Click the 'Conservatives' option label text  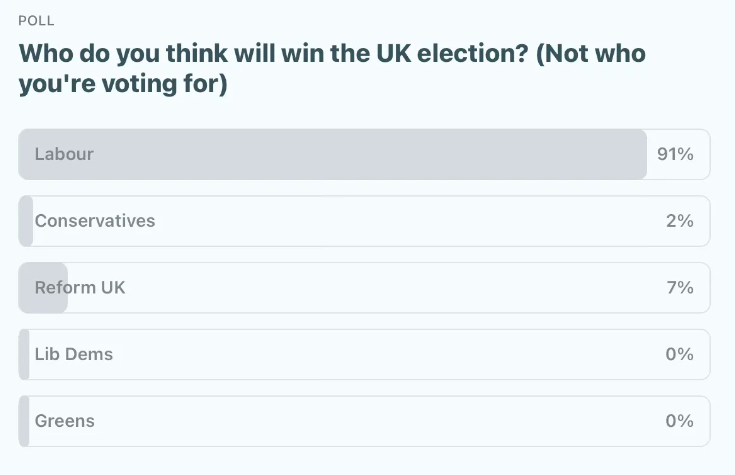click(x=95, y=221)
